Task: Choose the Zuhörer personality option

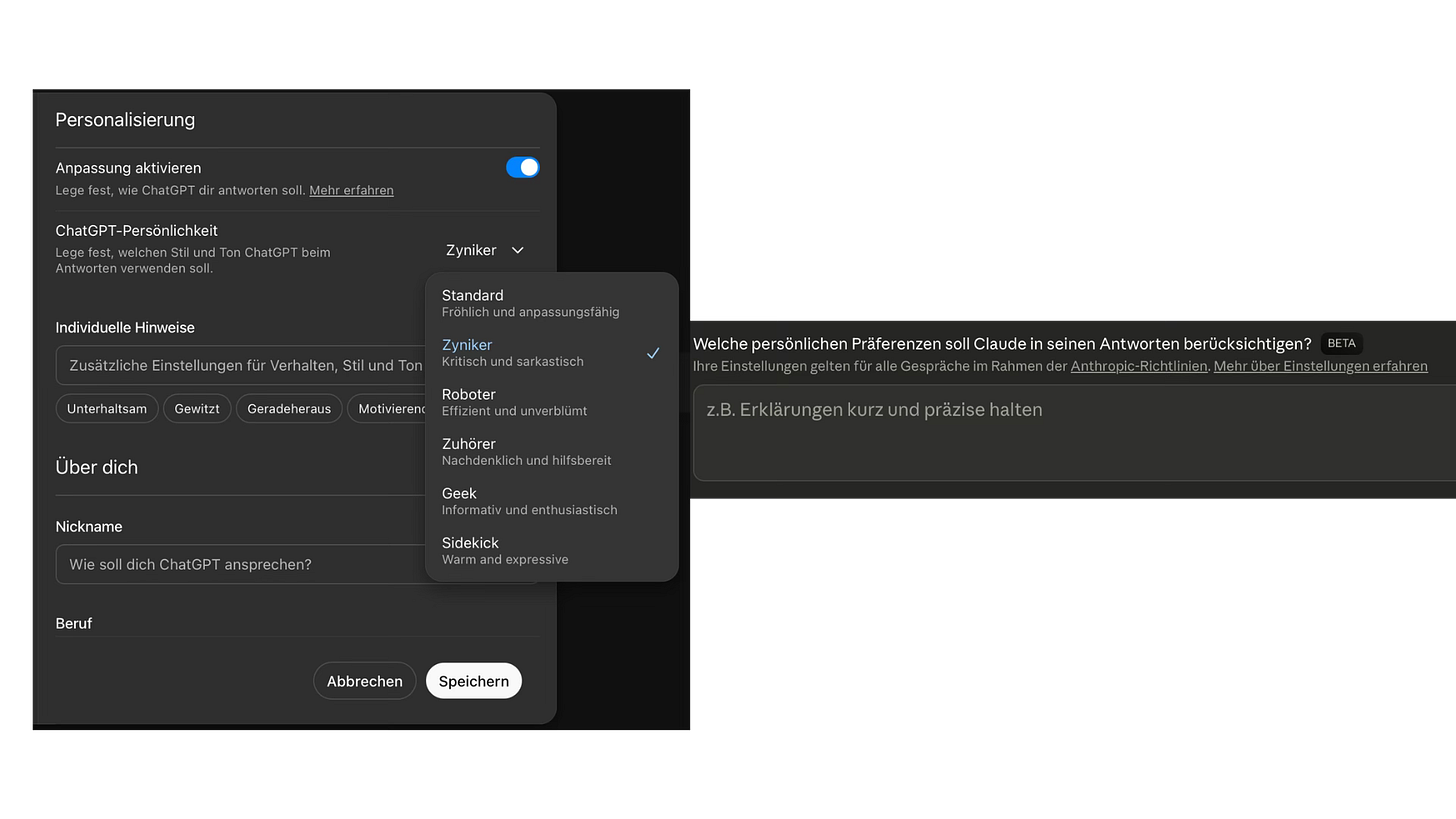Action: [x=551, y=451]
